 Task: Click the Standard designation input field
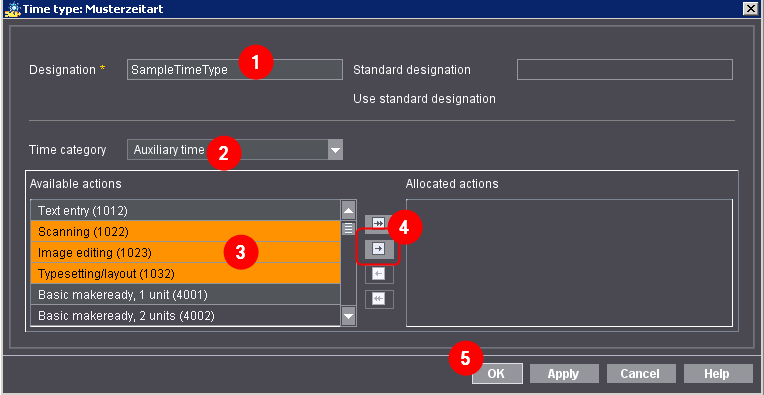tap(625, 70)
